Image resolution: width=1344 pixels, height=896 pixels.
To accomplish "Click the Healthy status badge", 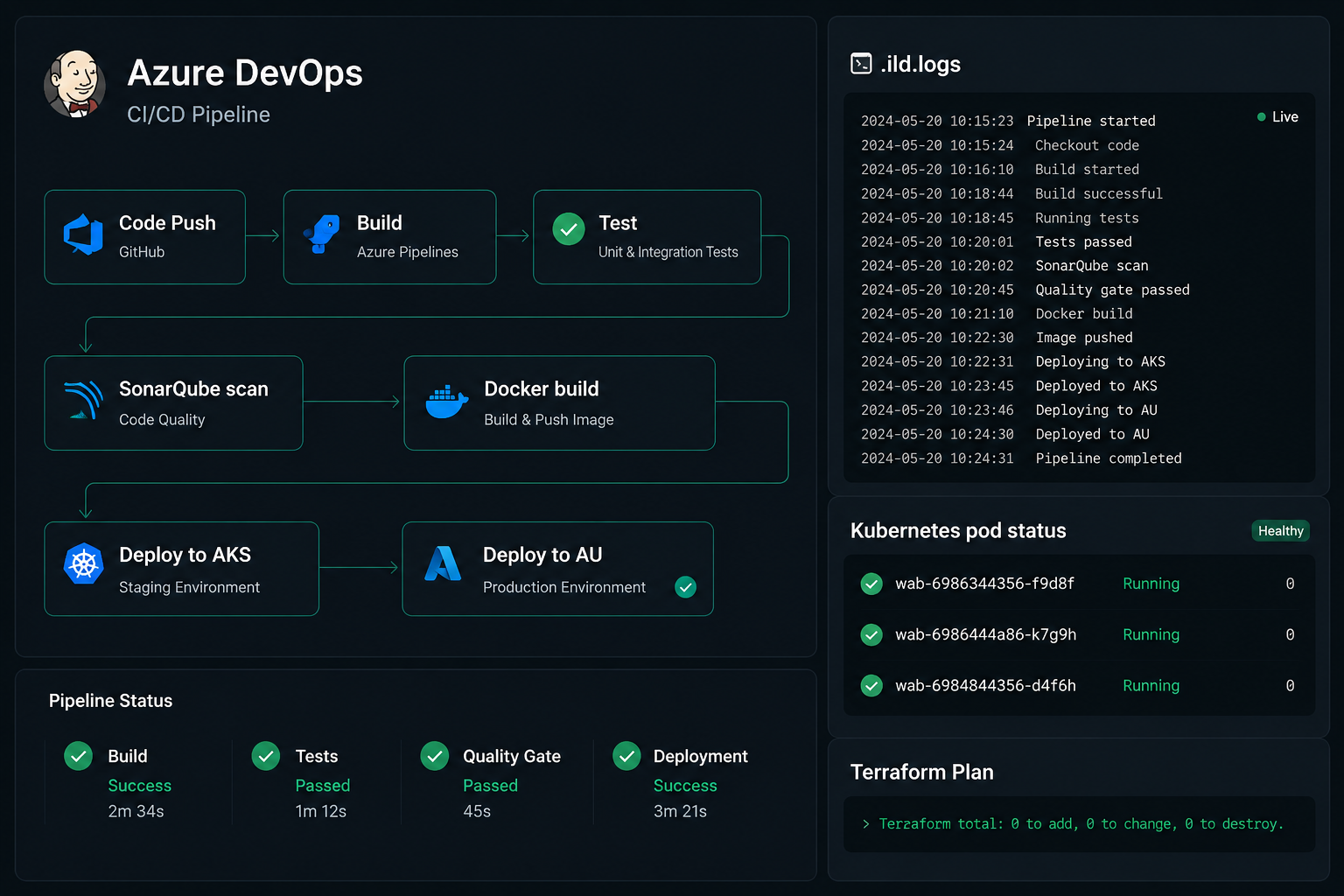I will tap(1280, 530).
